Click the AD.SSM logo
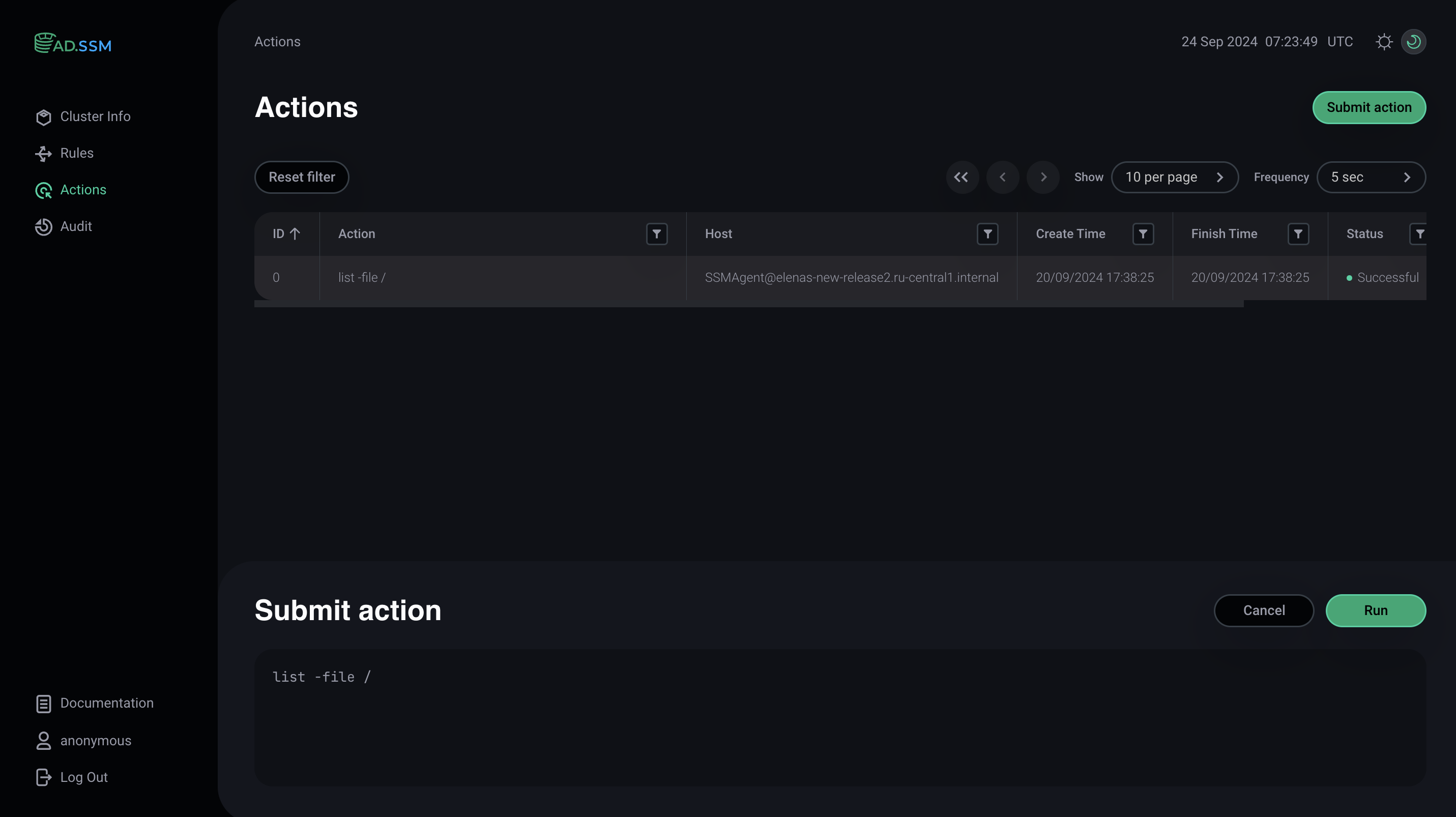 73,43
